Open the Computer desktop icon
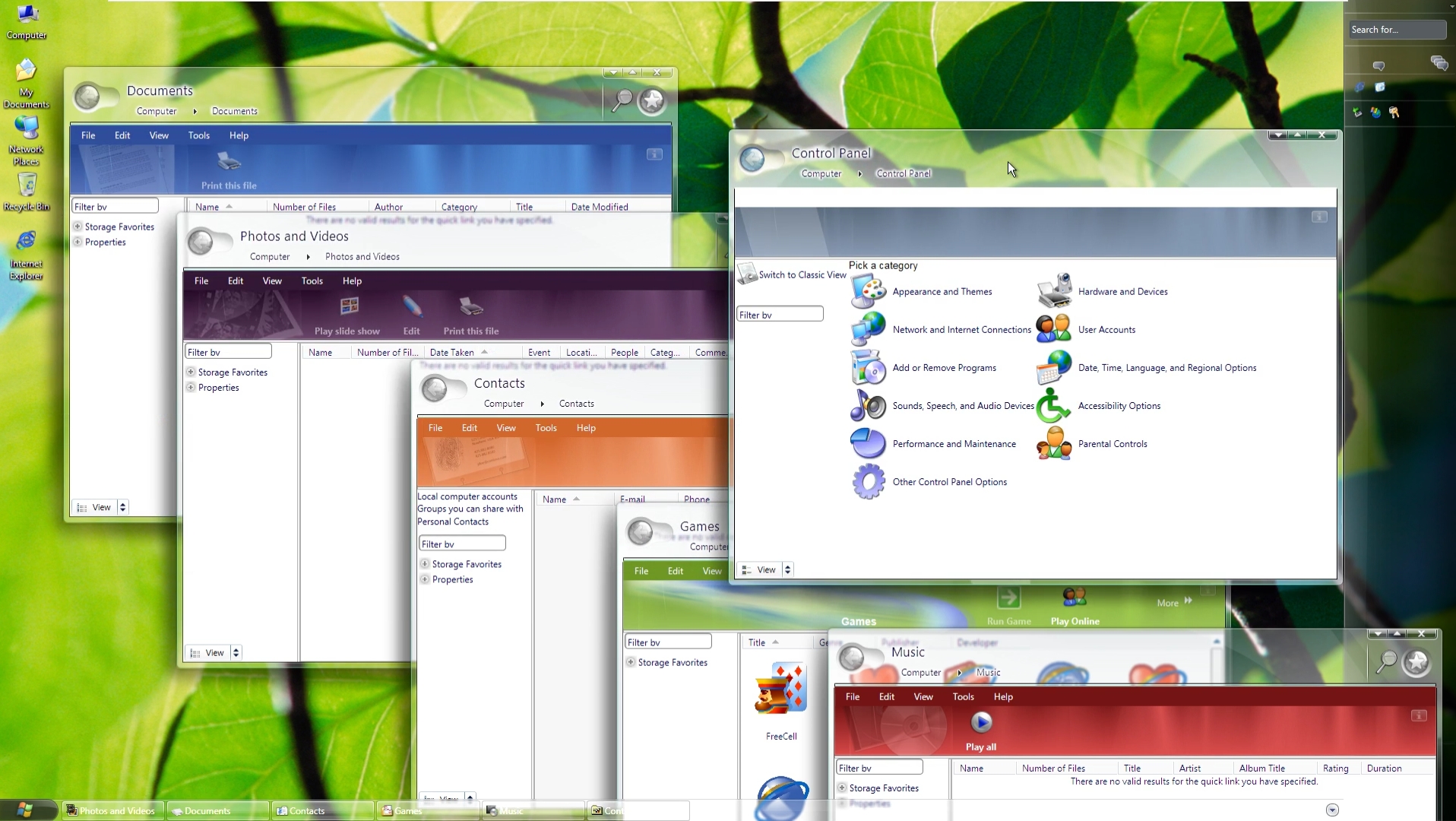1456x821 pixels. [x=27, y=21]
